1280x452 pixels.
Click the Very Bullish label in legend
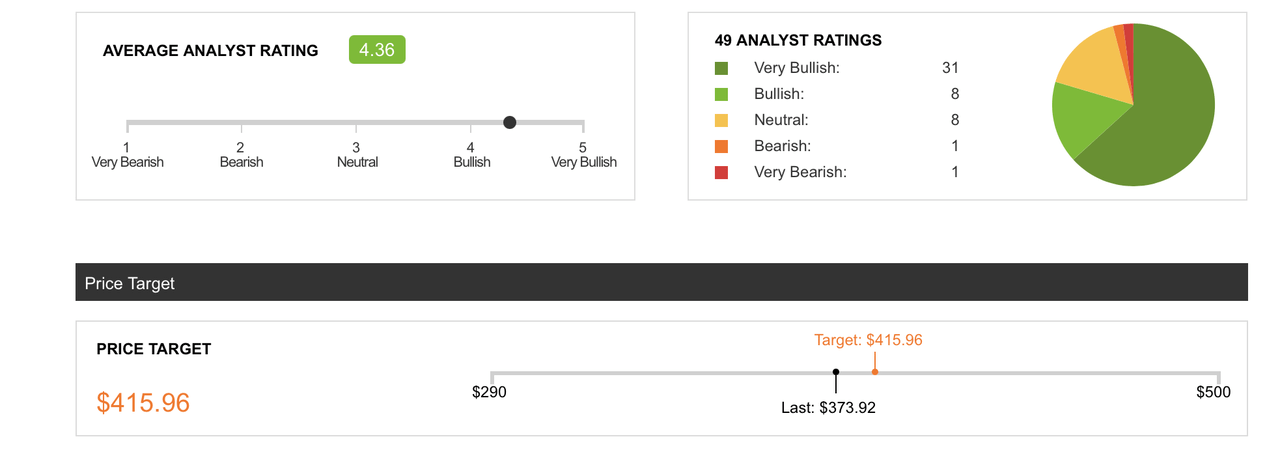(796, 68)
